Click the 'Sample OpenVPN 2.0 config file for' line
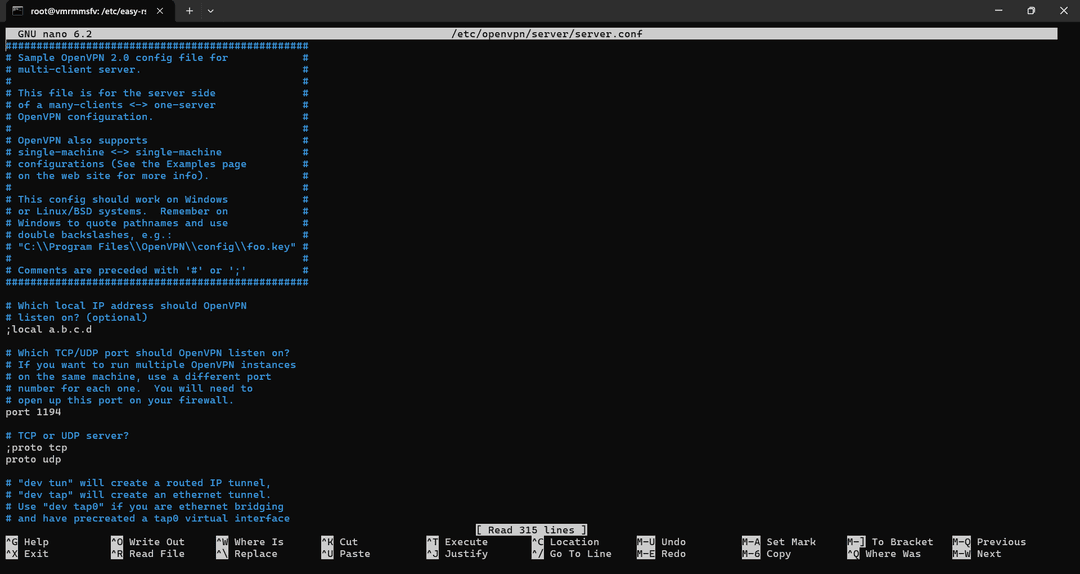This screenshot has height=574, width=1080. [x=123, y=58]
